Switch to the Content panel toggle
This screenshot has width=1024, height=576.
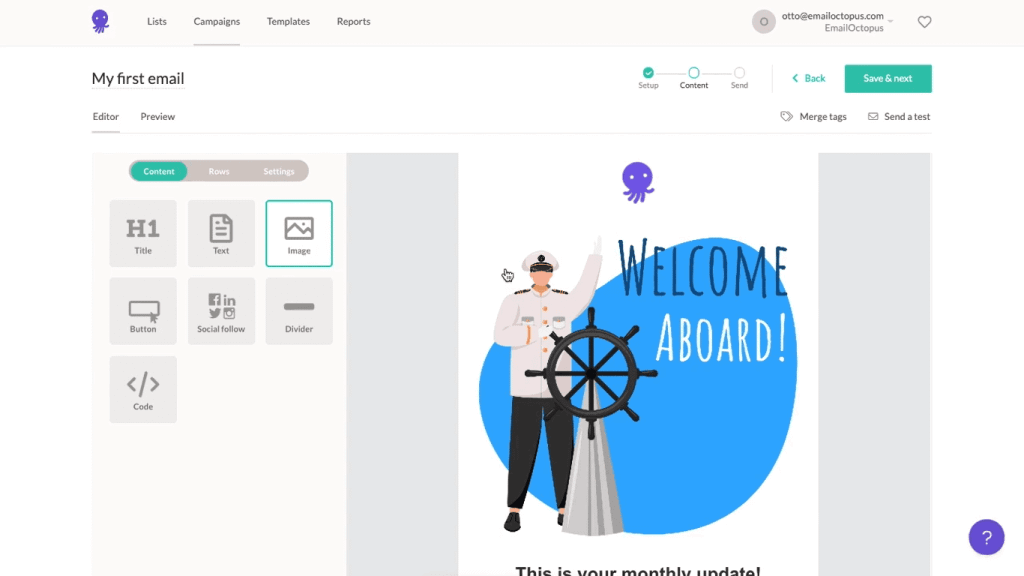point(159,171)
